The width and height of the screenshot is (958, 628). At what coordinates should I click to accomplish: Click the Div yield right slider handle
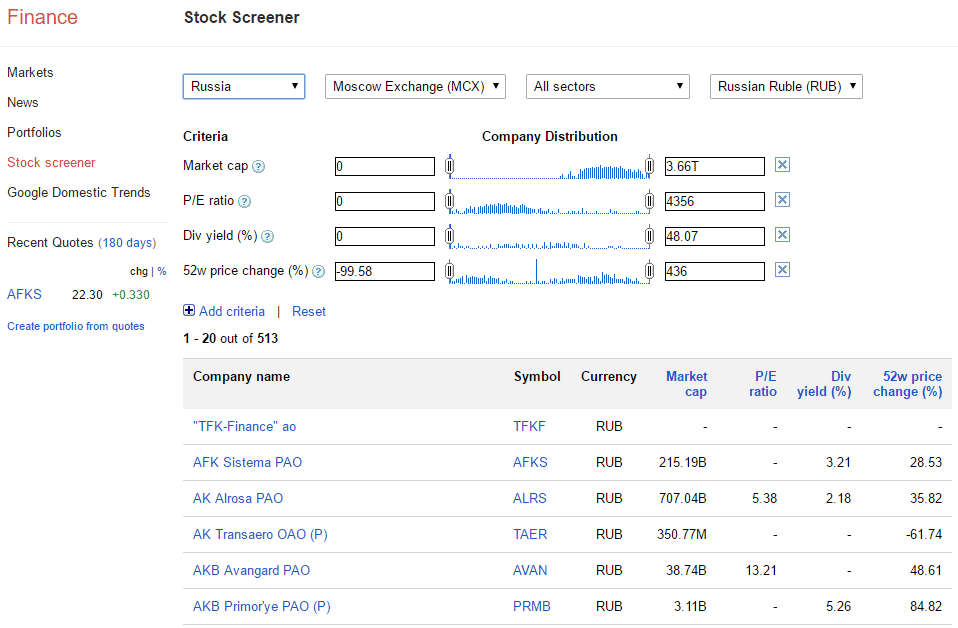pyautogui.click(x=649, y=236)
